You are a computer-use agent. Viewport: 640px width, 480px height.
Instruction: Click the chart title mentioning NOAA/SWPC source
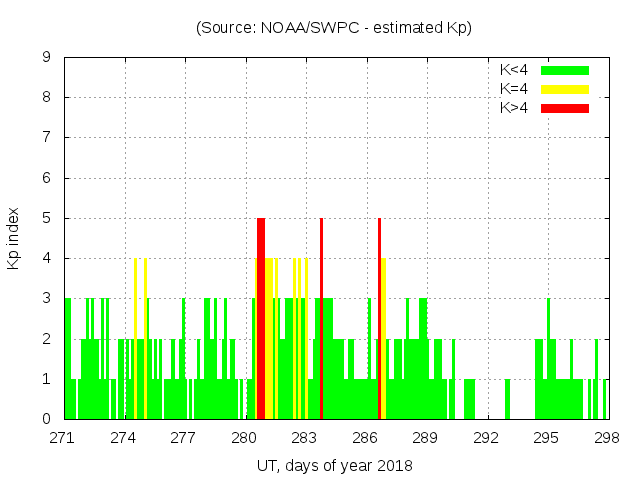pos(334,28)
